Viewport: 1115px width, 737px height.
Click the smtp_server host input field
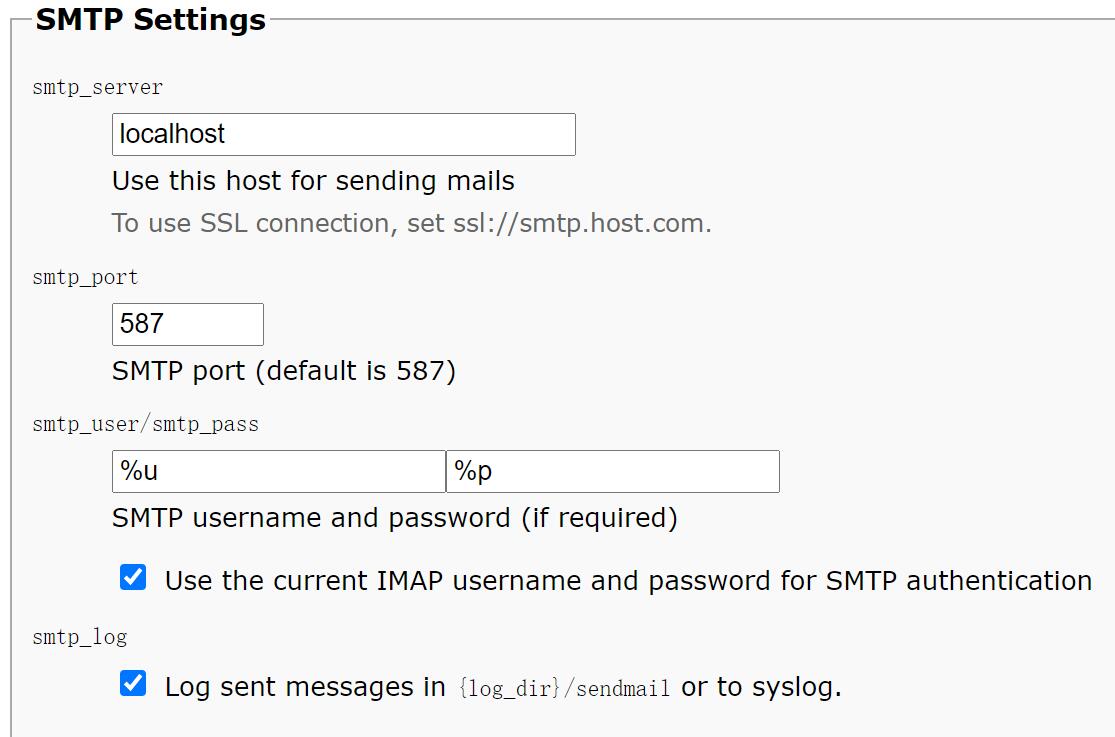pos(343,134)
